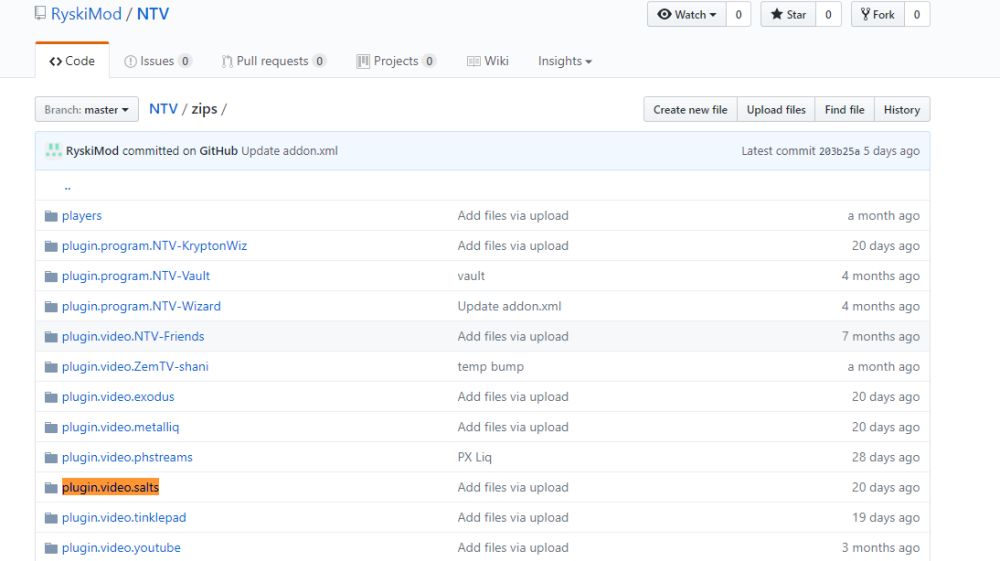This screenshot has height=561, width=1000.
Task: Click the folder icon beside plugin.program.NTV-Vault
Action: pyautogui.click(x=51, y=276)
